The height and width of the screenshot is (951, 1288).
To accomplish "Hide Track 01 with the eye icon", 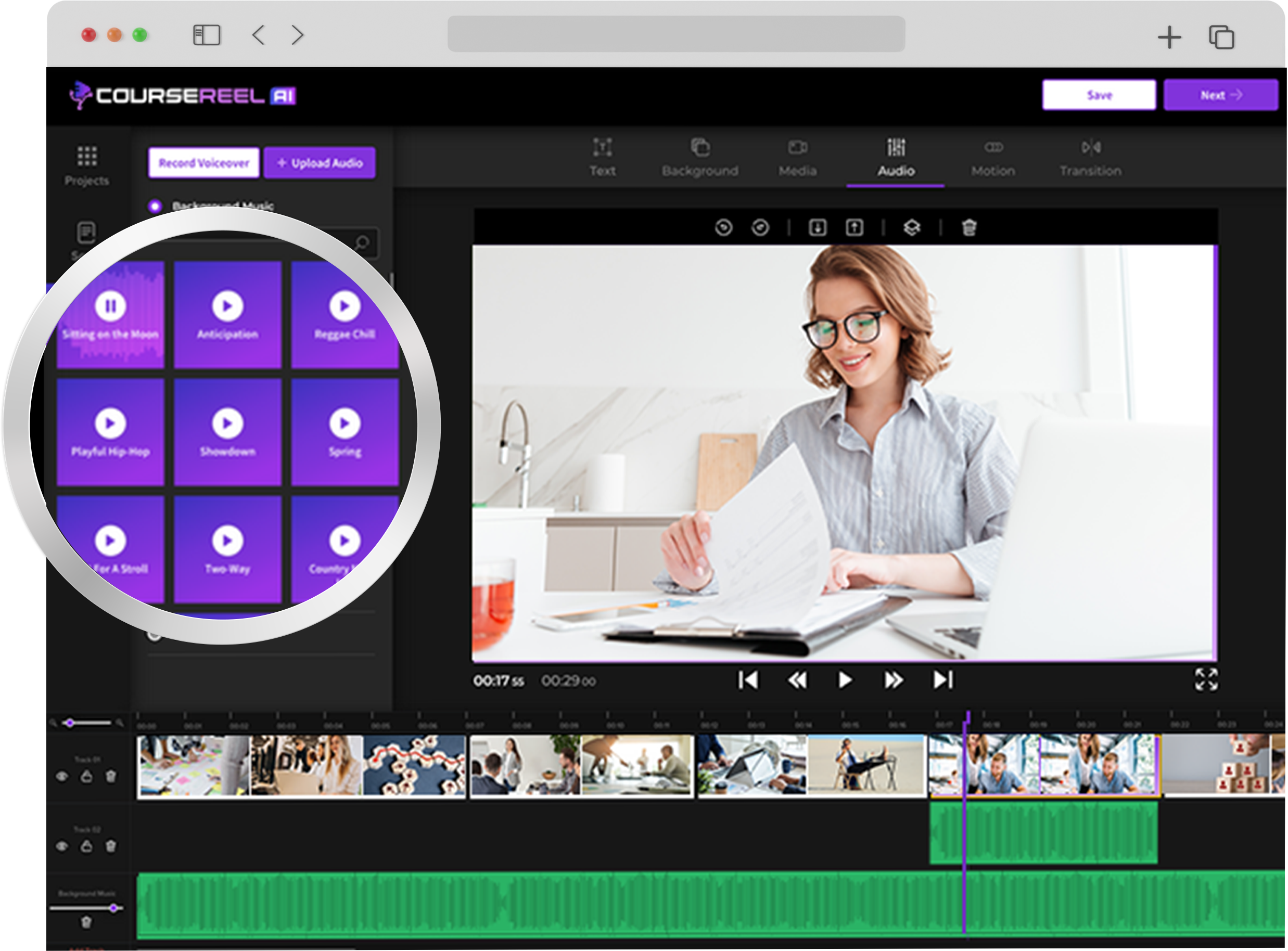I will pos(62,777).
